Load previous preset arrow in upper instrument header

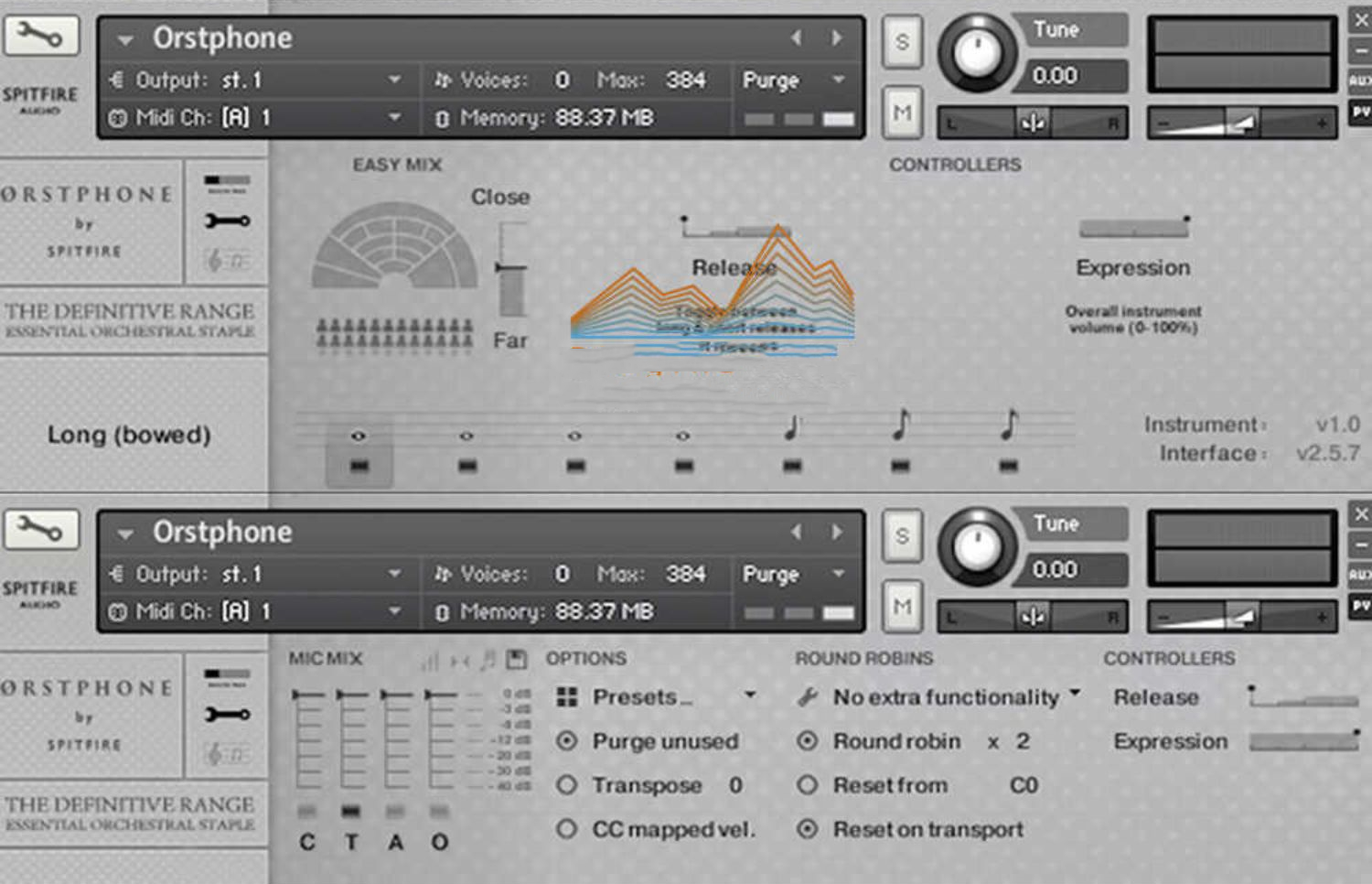[x=796, y=38]
